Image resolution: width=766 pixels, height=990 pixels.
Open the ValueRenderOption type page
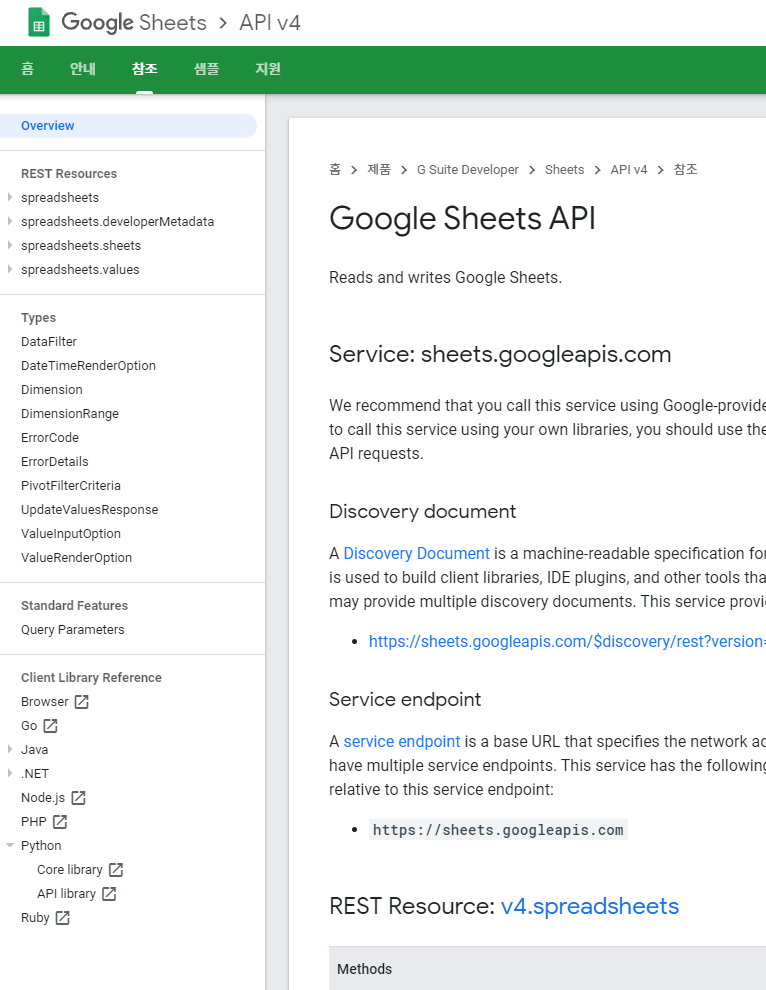tap(76, 558)
